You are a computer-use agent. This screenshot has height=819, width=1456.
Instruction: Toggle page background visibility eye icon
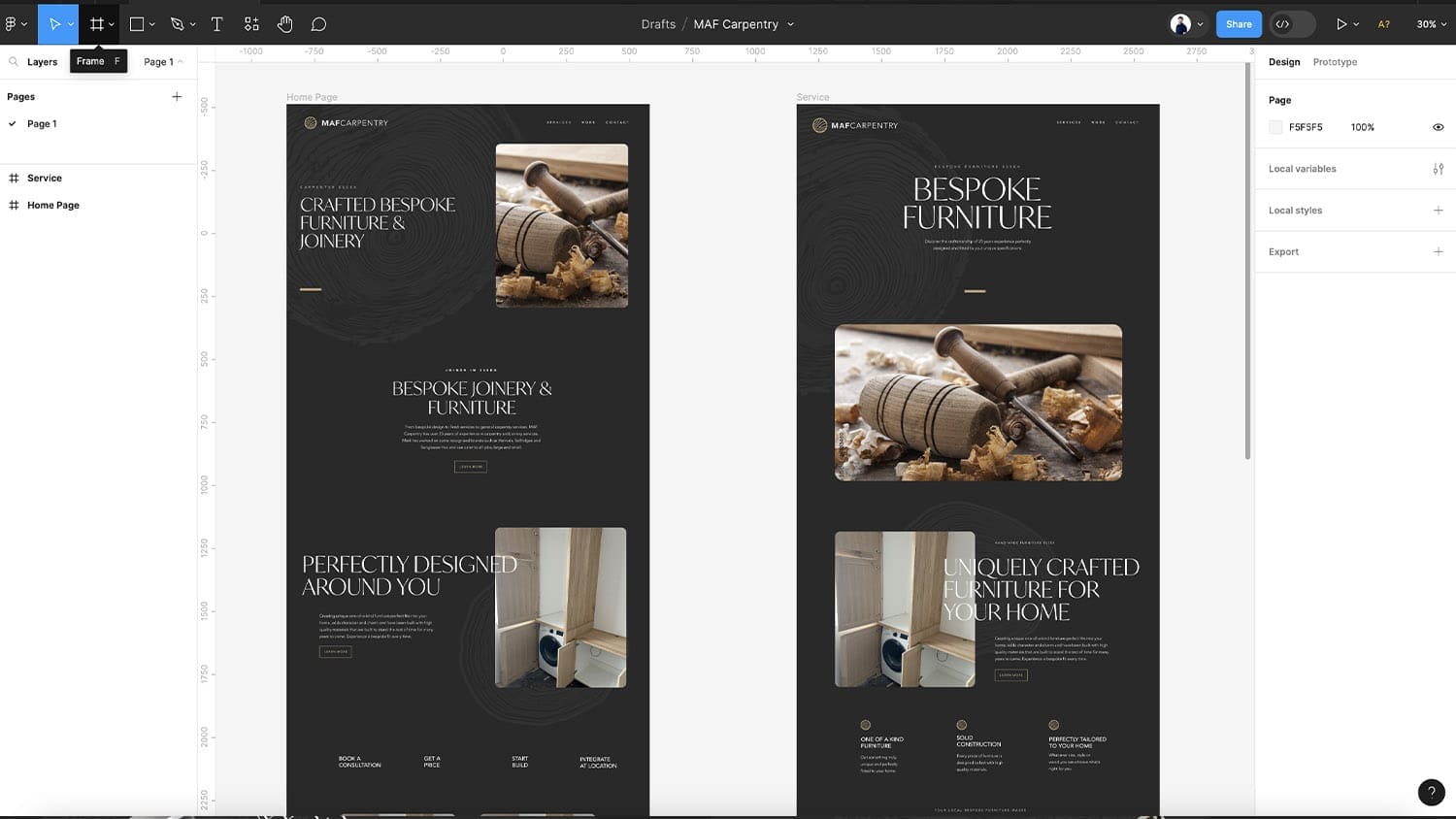tap(1438, 127)
